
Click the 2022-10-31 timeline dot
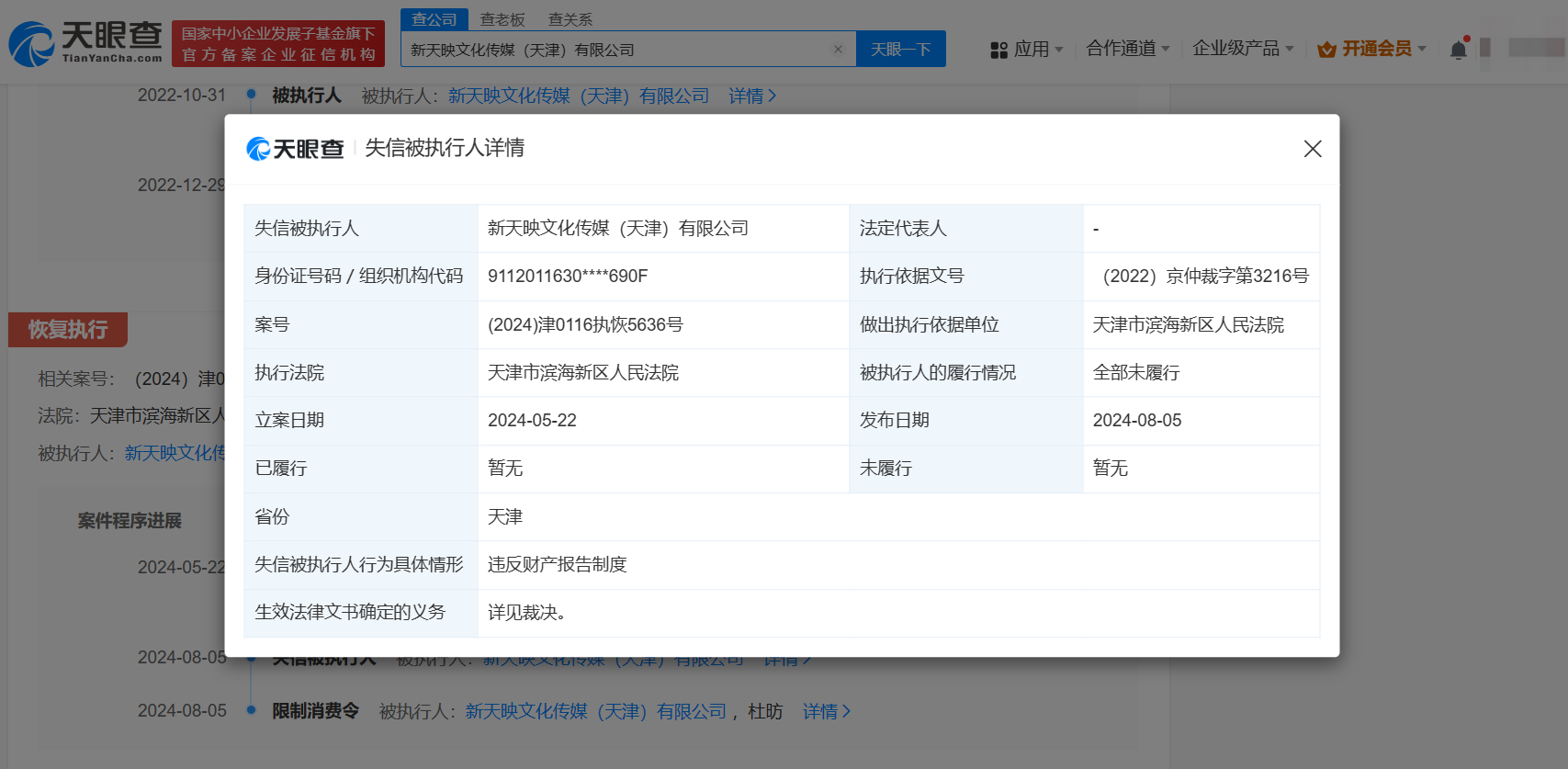coord(251,94)
